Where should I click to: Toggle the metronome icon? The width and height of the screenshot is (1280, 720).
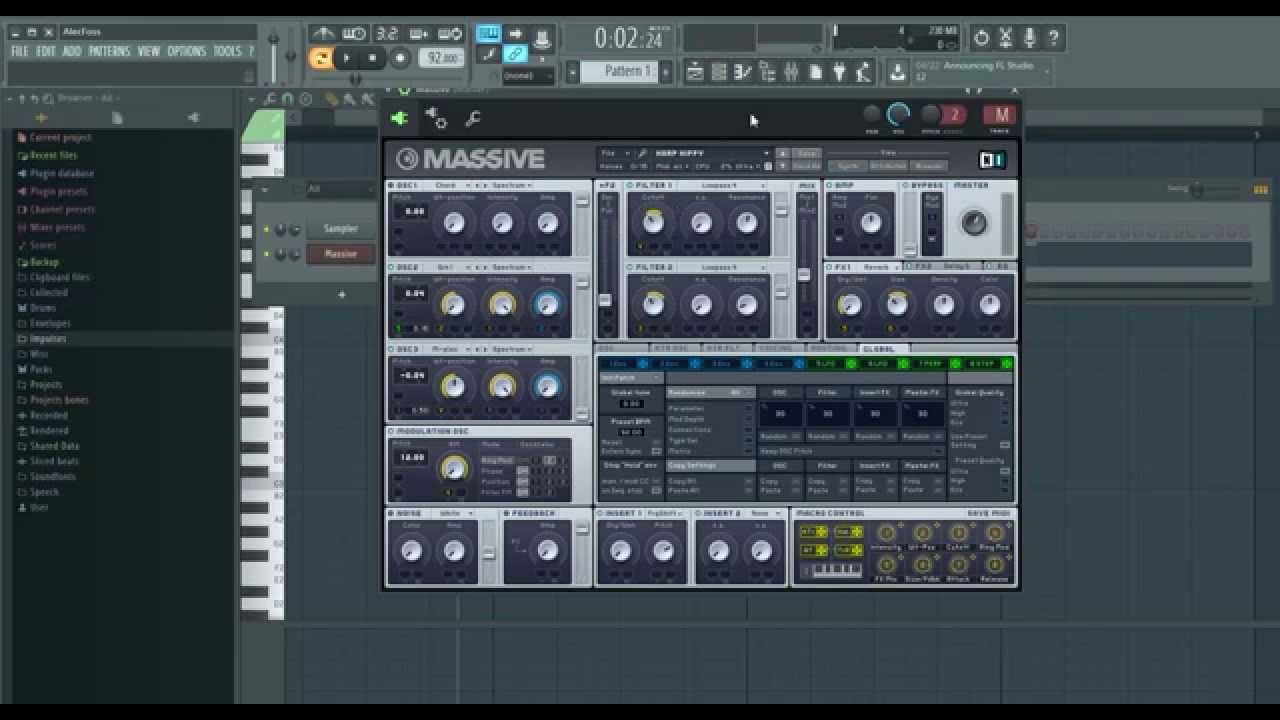[x=323, y=34]
